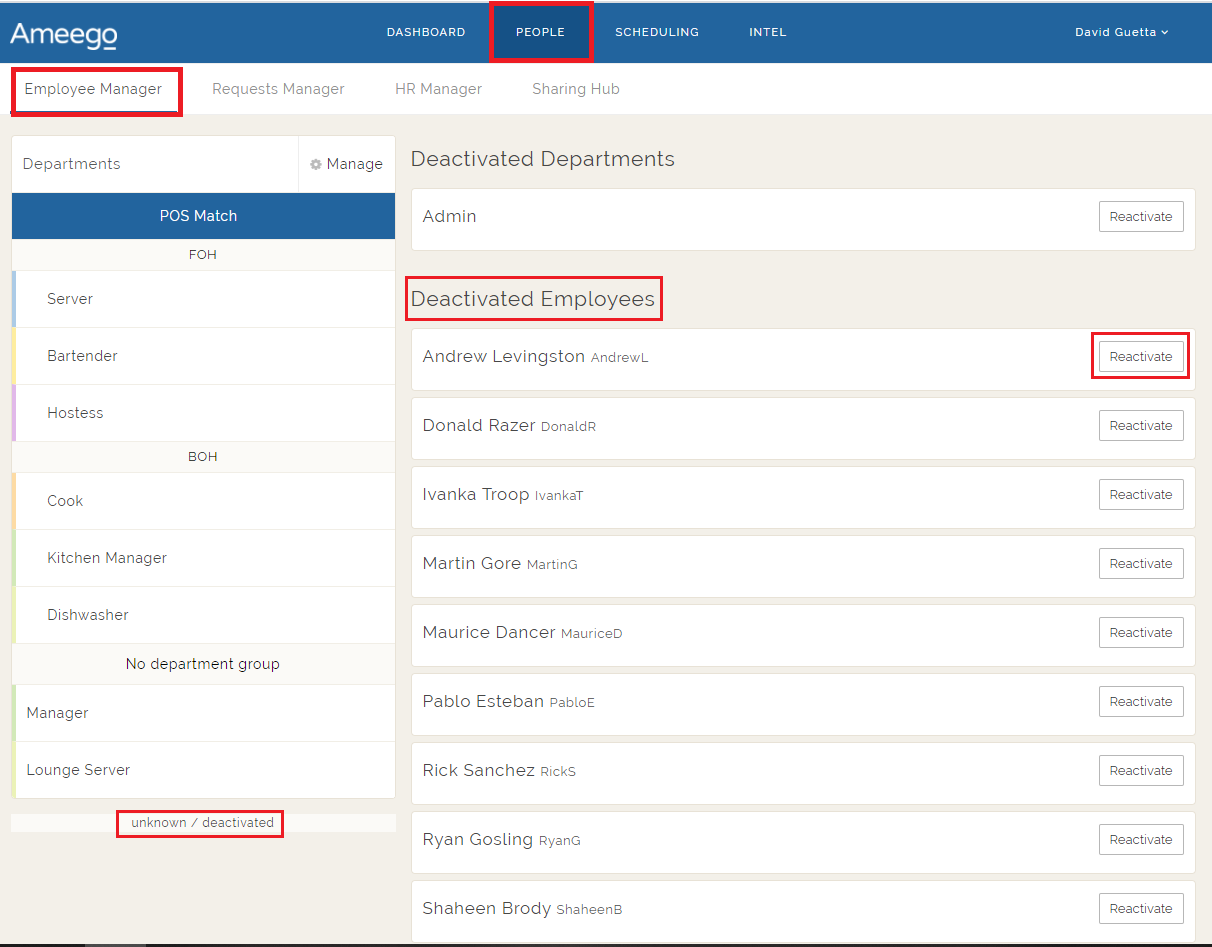
Task: Switch to the Requests Manager tab
Action: 278,89
